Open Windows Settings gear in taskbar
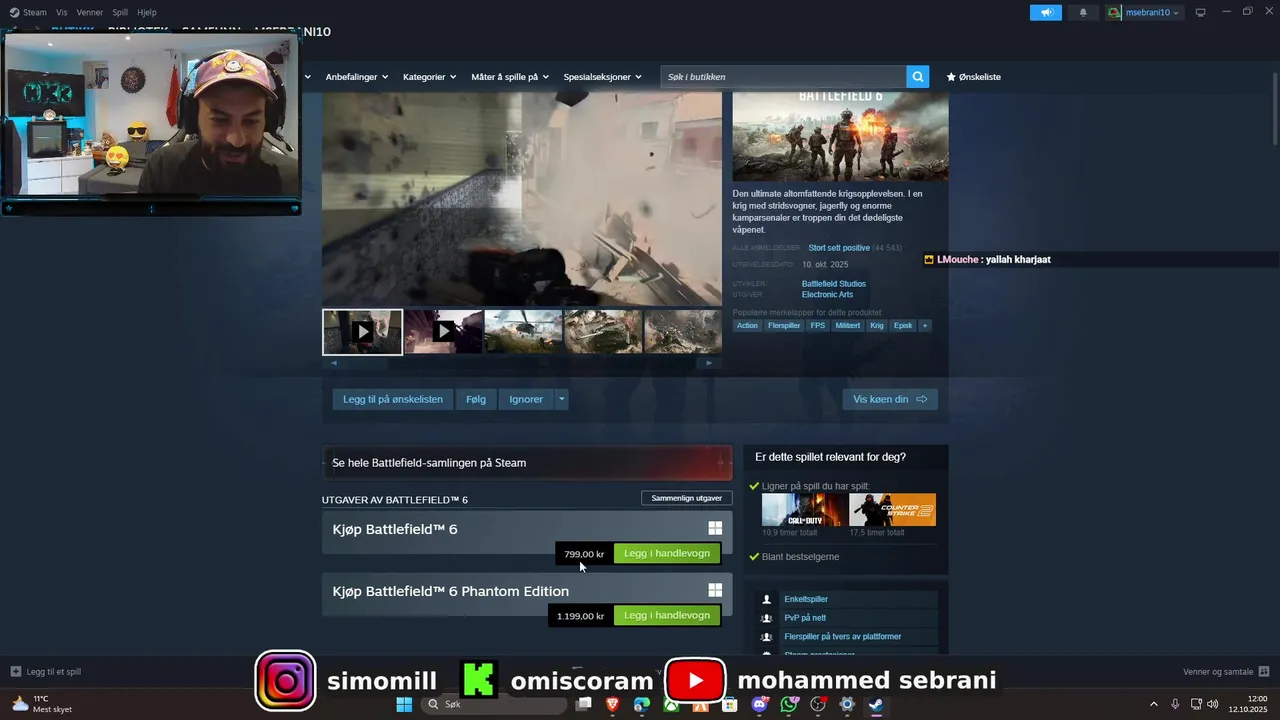 tap(847, 704)
